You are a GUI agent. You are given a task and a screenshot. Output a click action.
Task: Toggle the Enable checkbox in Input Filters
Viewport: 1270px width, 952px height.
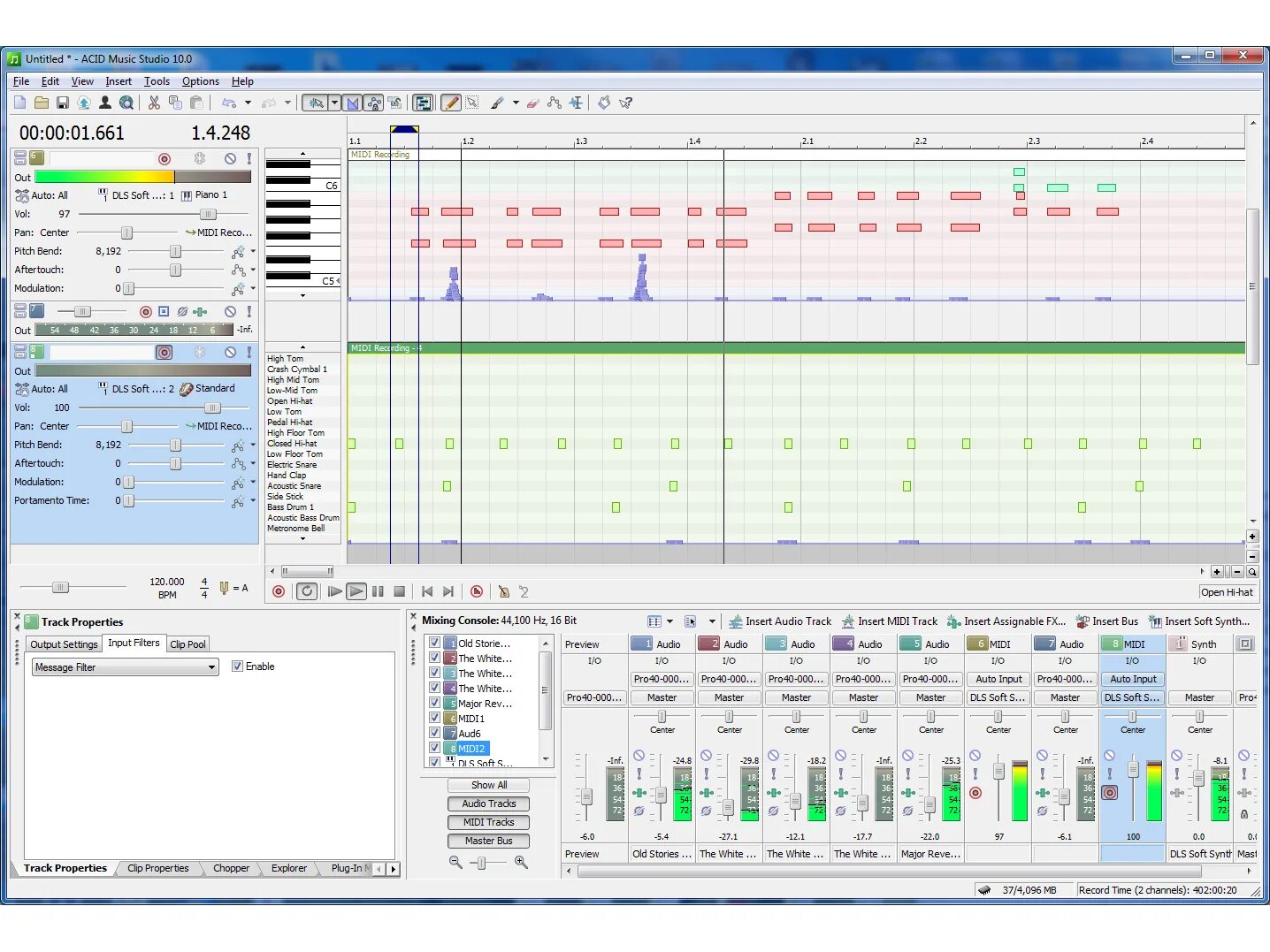tap(237, 666)
